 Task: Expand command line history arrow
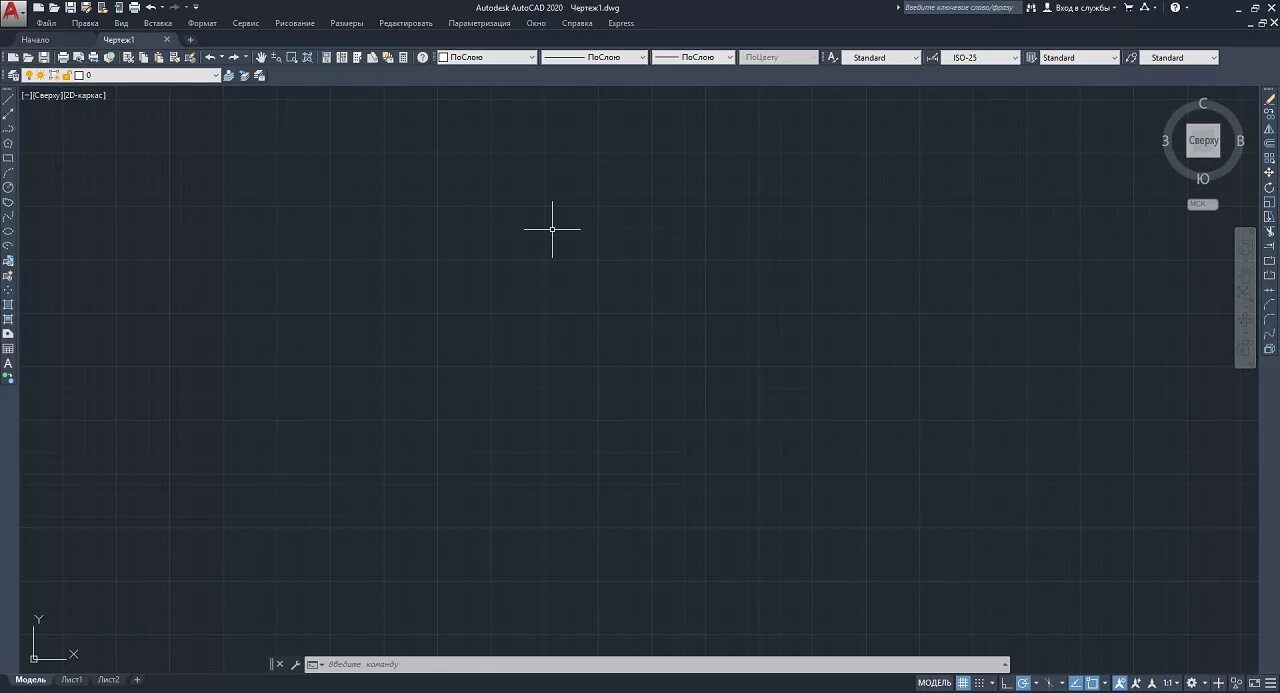(x=1005, y=664)
